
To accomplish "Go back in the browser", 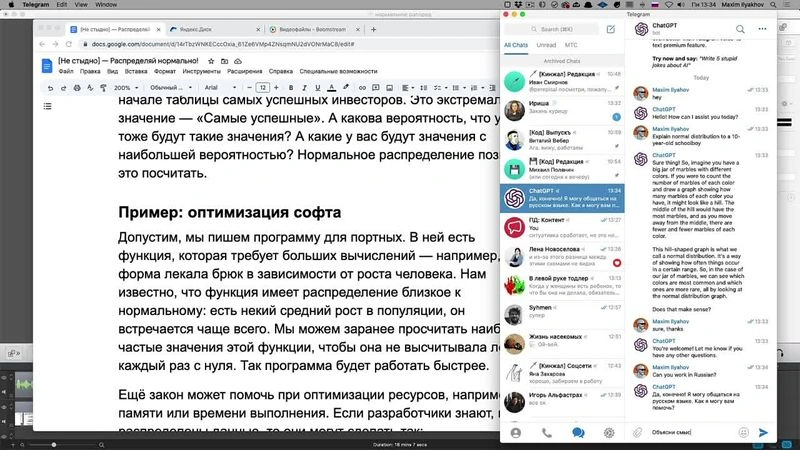I will pos(42,44).
